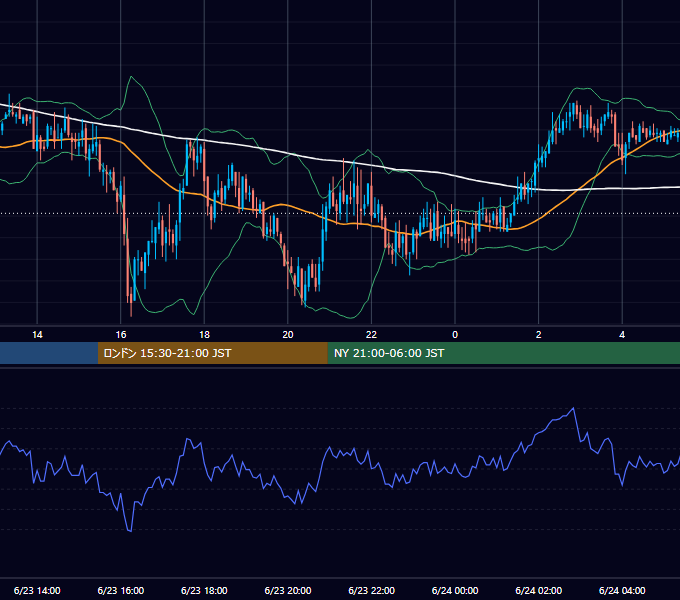Click the '6/23 22:00' date label

[x=372, y=590]
